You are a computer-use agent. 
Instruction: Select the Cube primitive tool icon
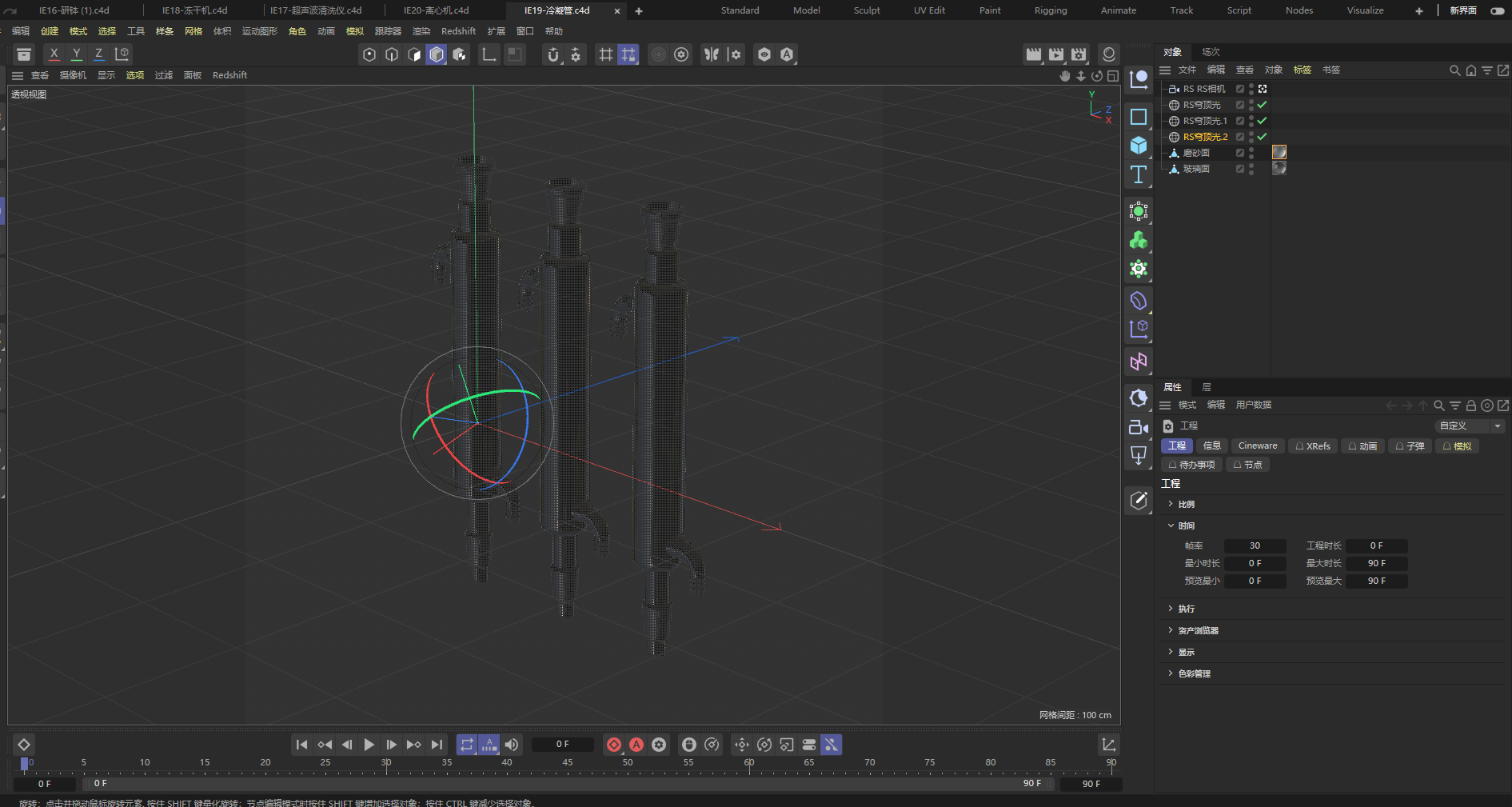click(x=1139, y=146)
